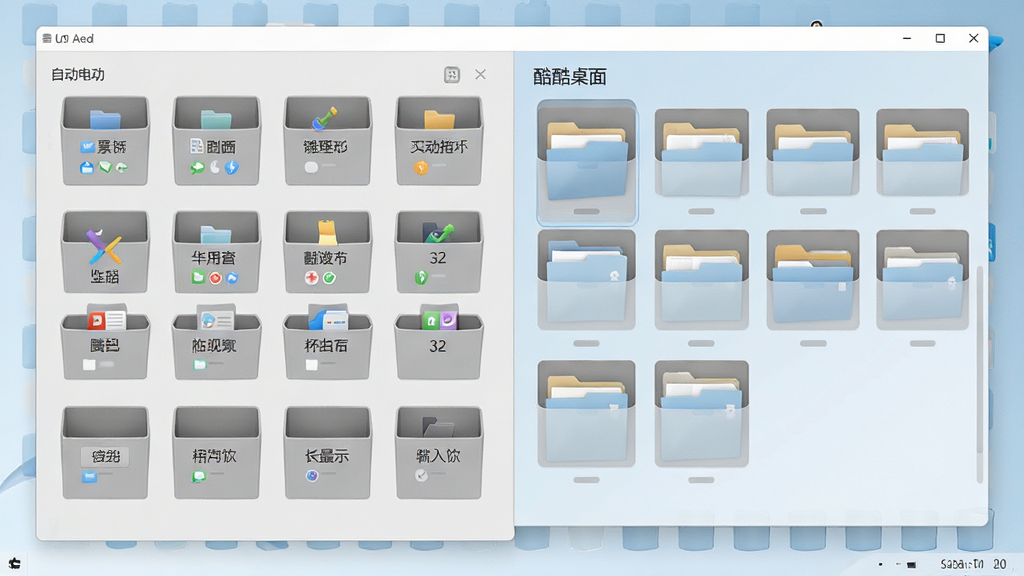
Task: Click the "自动电动" panel heading
Action: tap(78, 74)
